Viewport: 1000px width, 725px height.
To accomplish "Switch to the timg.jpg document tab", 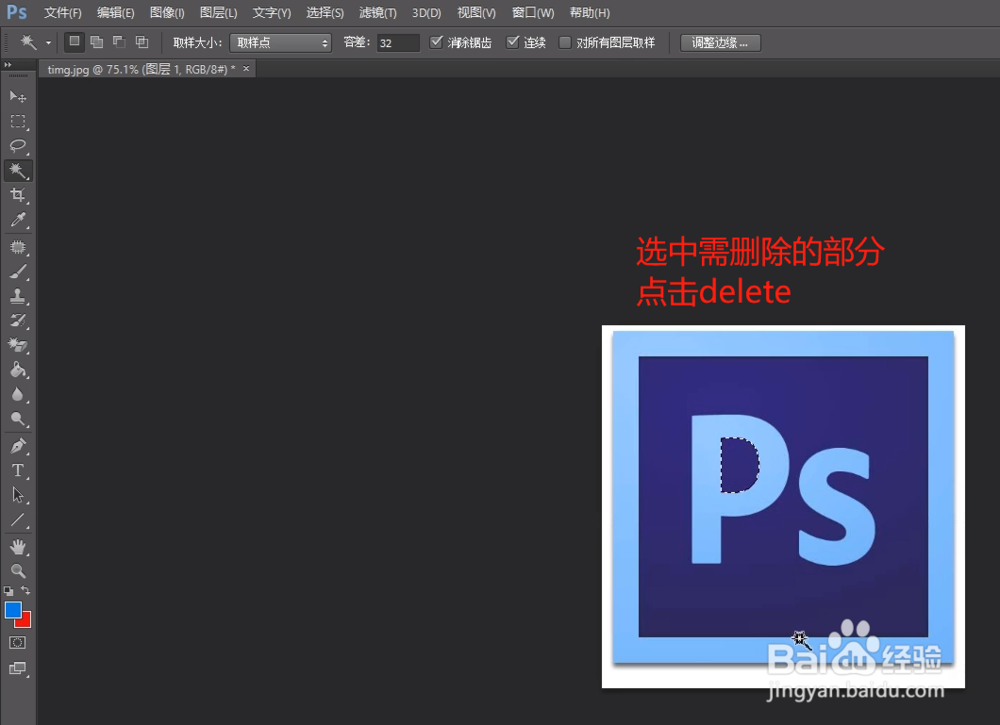I will [141, 69].
